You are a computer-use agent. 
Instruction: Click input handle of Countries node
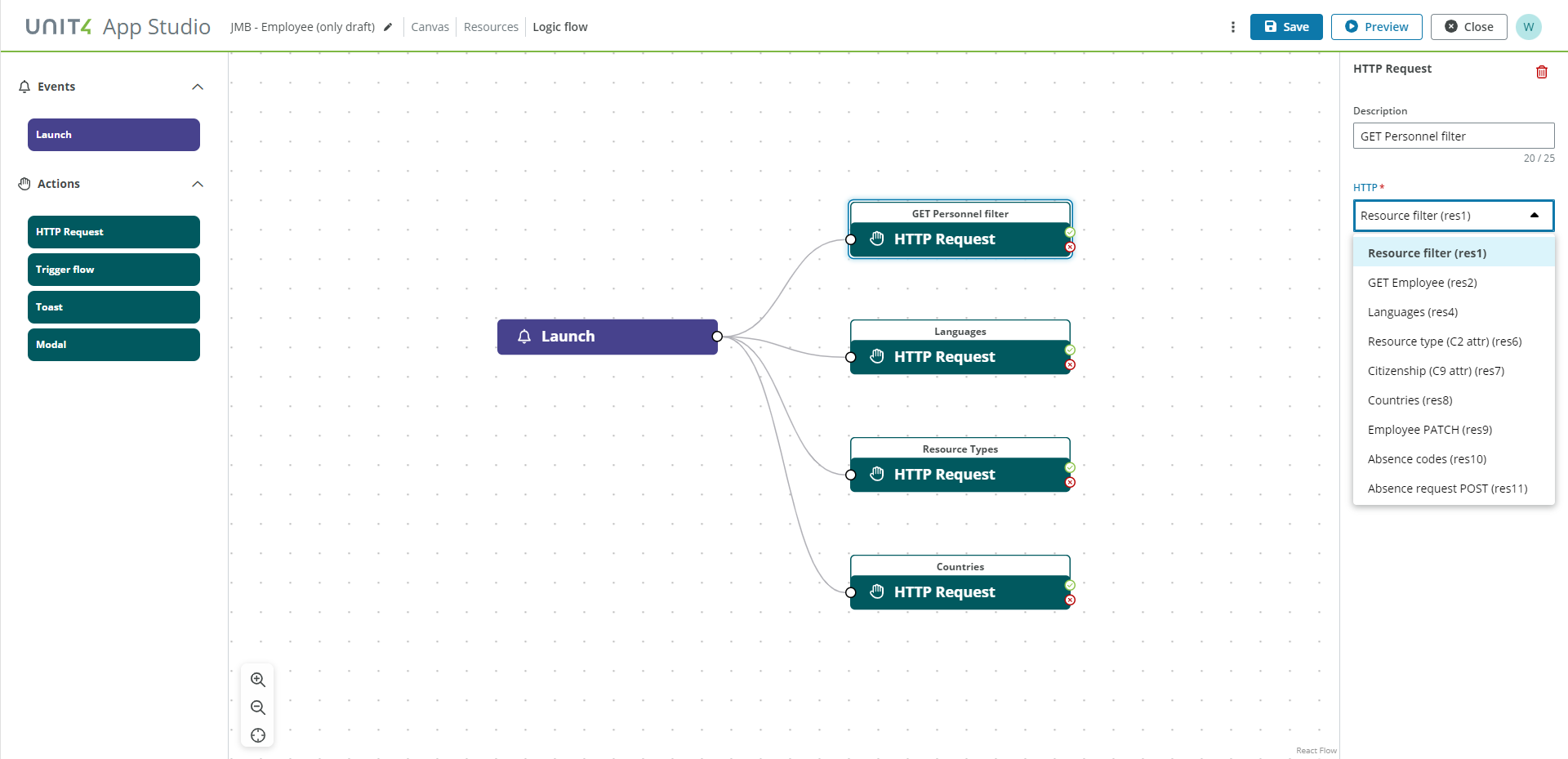point(850,592)
